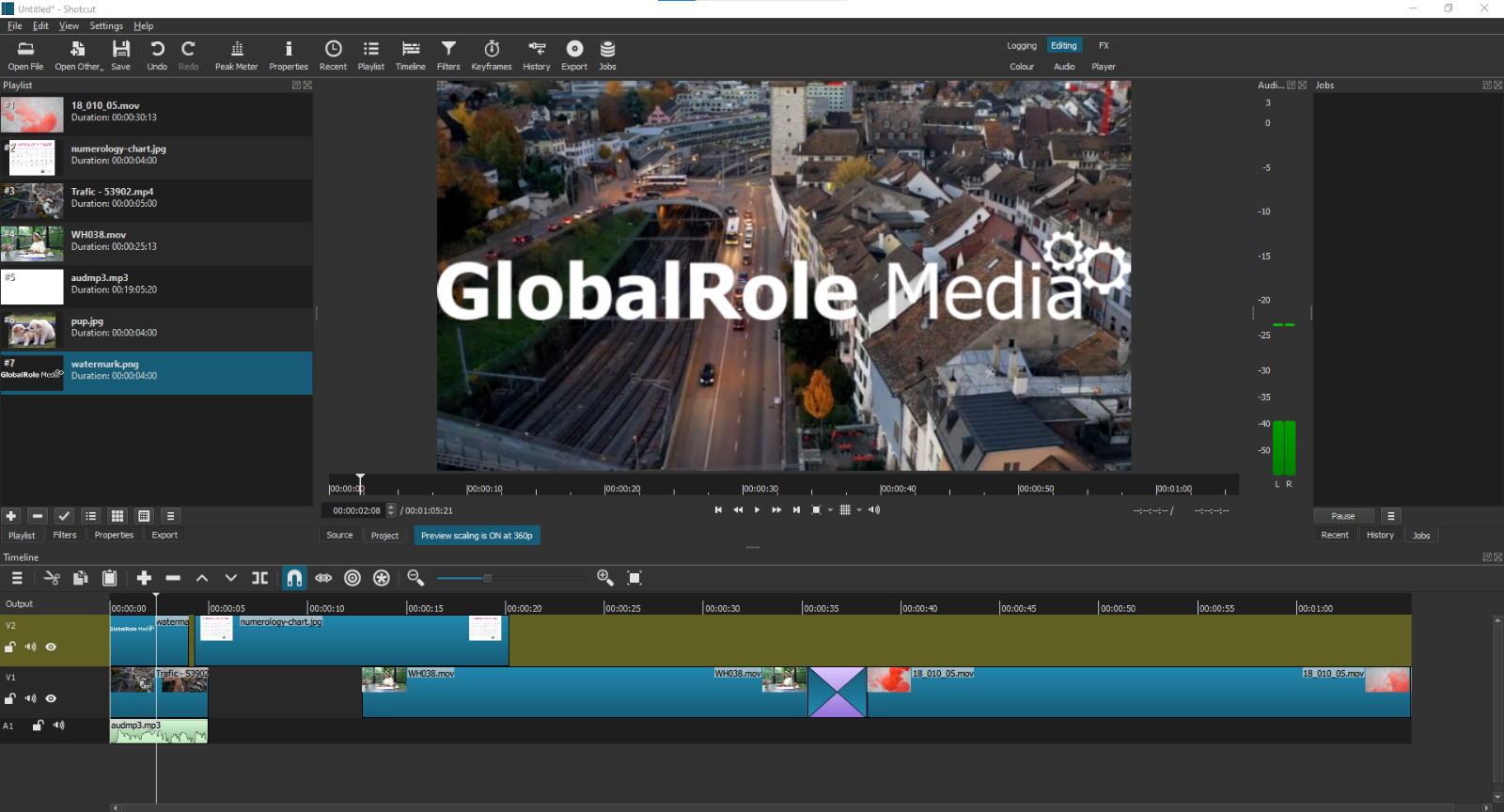Open the Keyframes panel
The height and width of the screenshot is (812, 1504).
point(492,55)
